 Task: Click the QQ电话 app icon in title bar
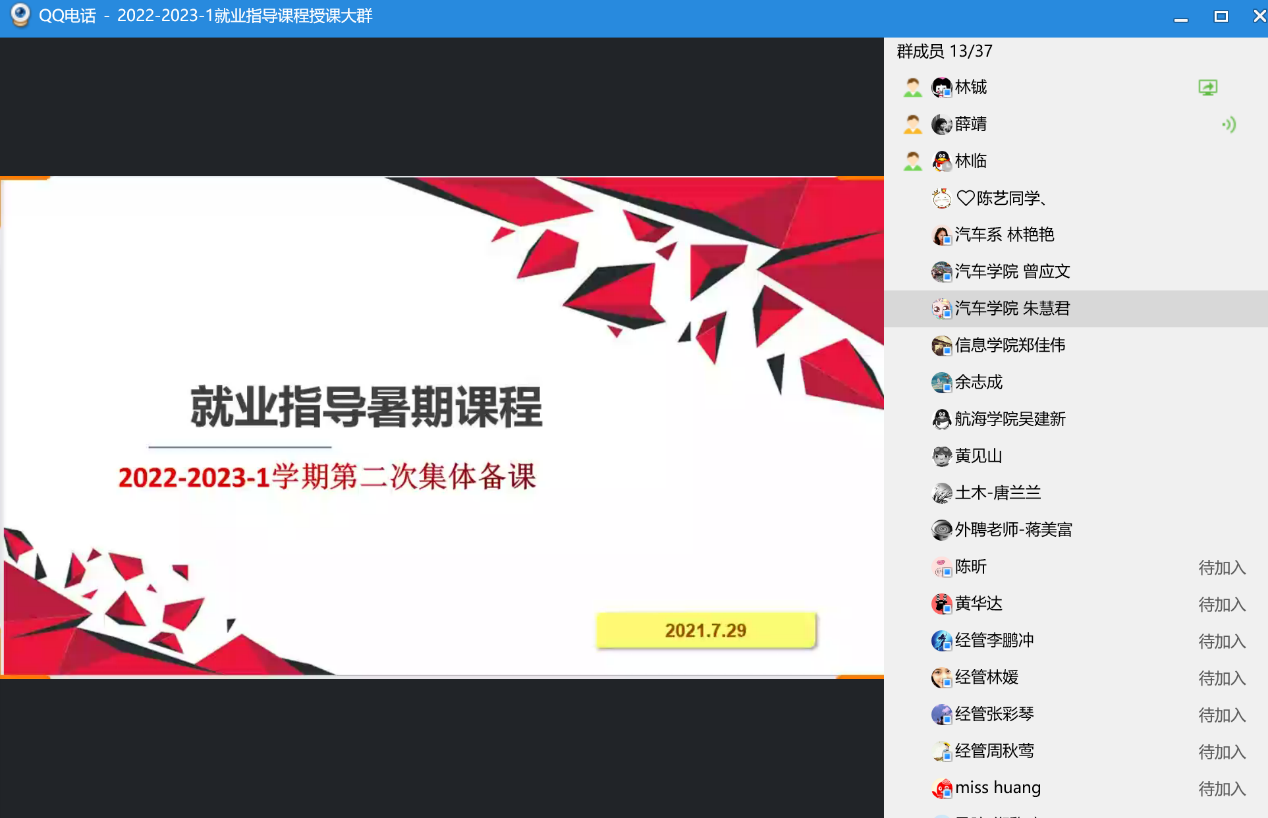pyautogui.click(x=20, y=17)
